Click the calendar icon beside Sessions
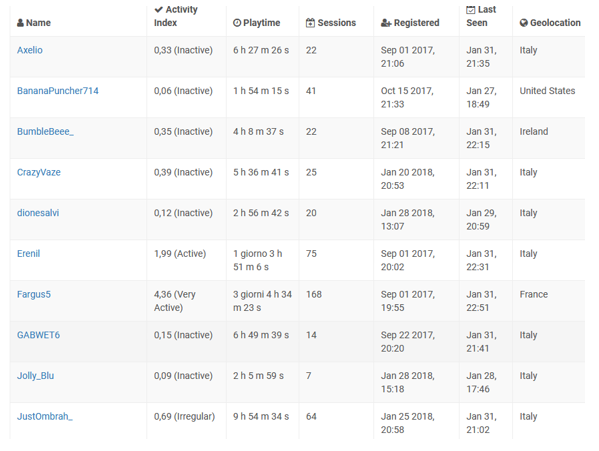The image size is (599, 451). [x=310, y=23]
